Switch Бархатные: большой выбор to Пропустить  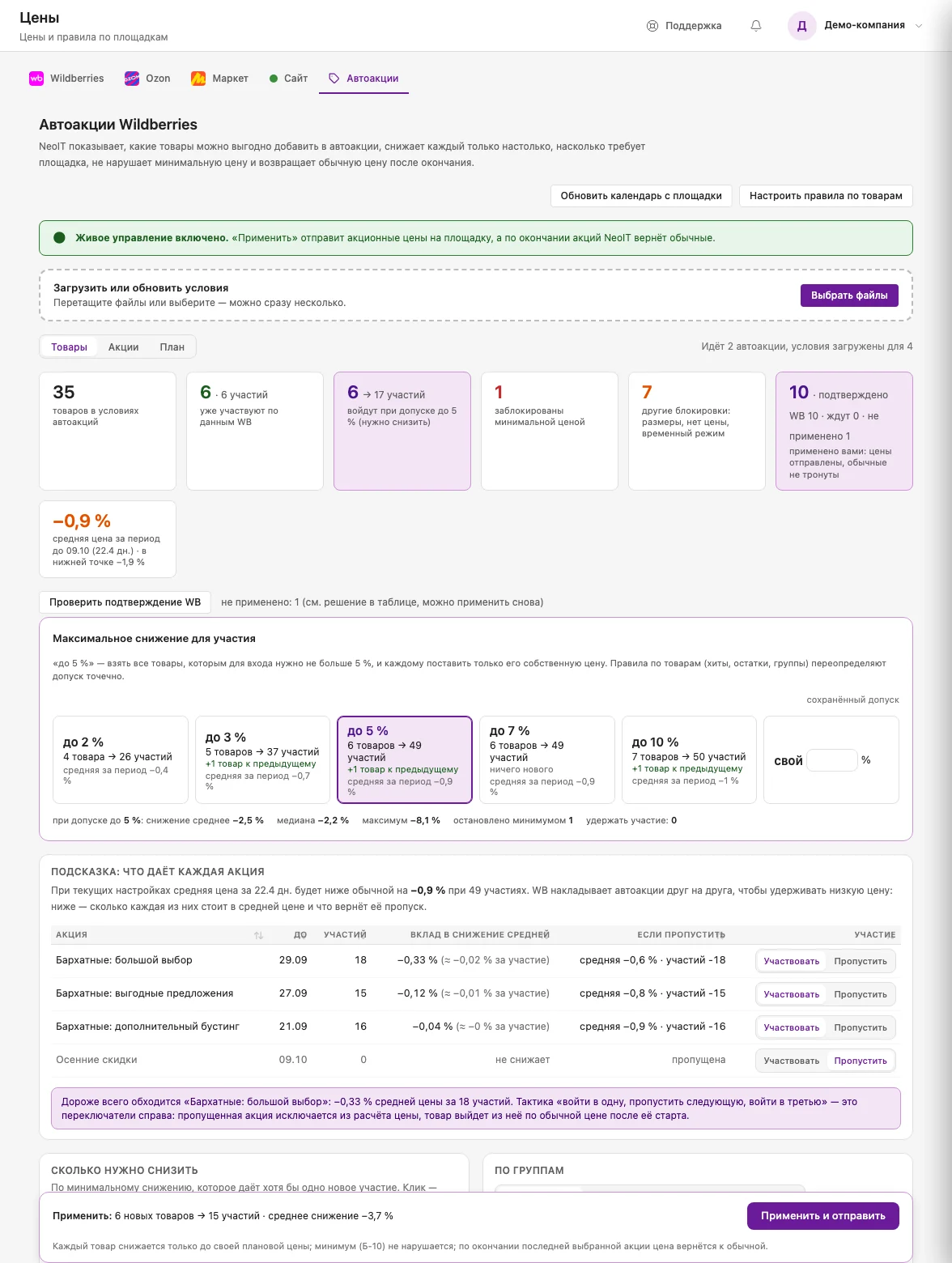[x=861, y=961]
